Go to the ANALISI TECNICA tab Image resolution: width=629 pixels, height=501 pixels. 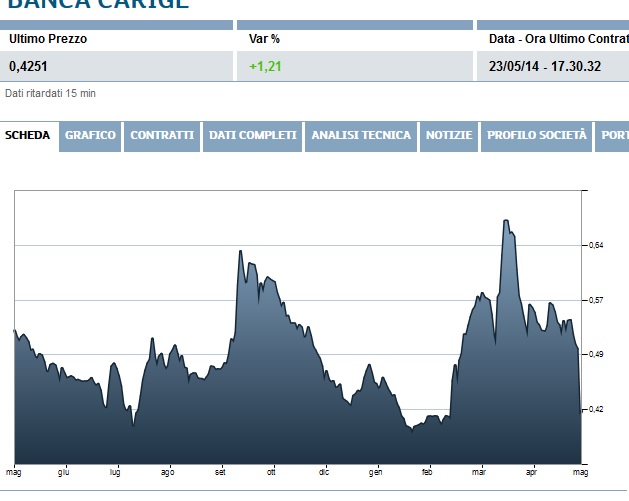coord(361,136)
